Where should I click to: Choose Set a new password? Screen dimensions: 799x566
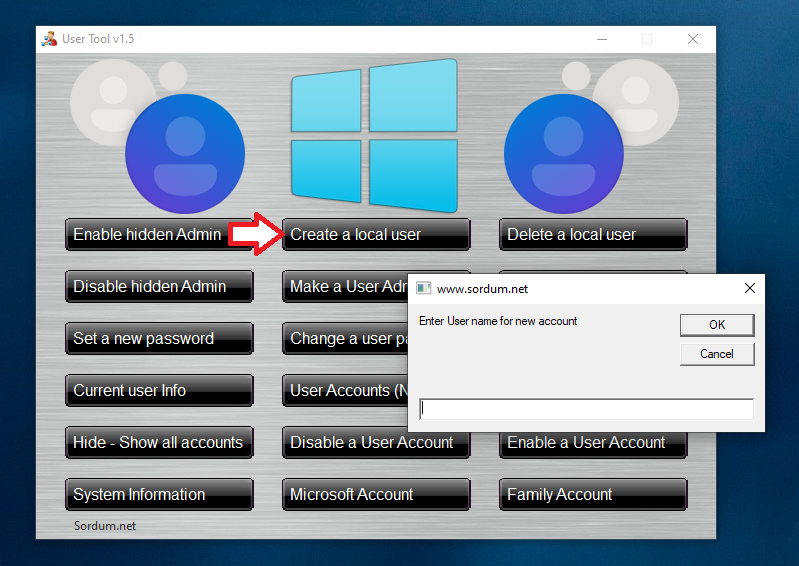coord(159,338)
